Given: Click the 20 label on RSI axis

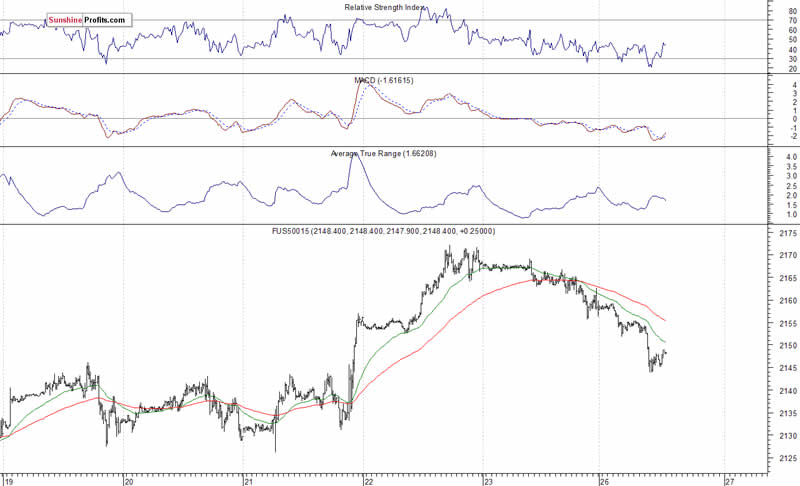Looking at the screenshot, I should (793, 68).
